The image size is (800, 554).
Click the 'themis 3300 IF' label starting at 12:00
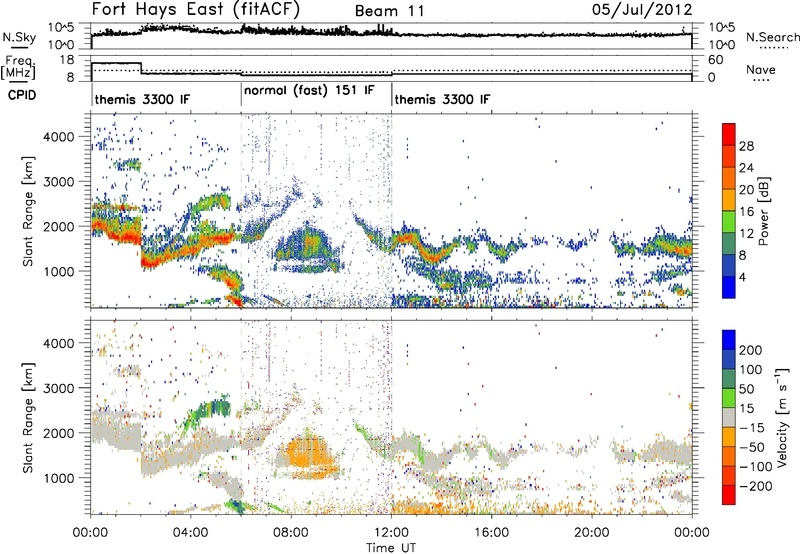click(x=442, y=99)
